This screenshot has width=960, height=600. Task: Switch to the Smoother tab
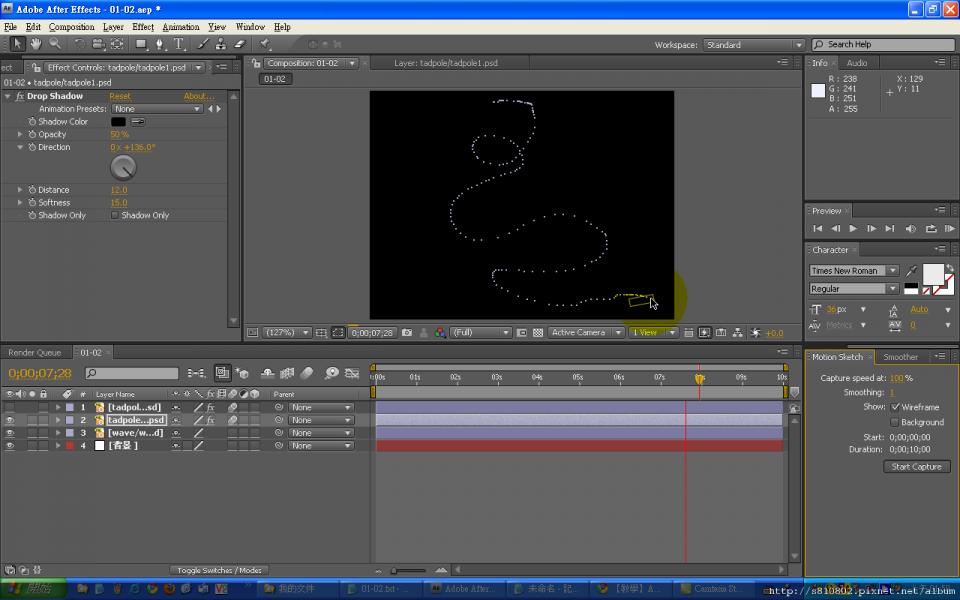900,357
